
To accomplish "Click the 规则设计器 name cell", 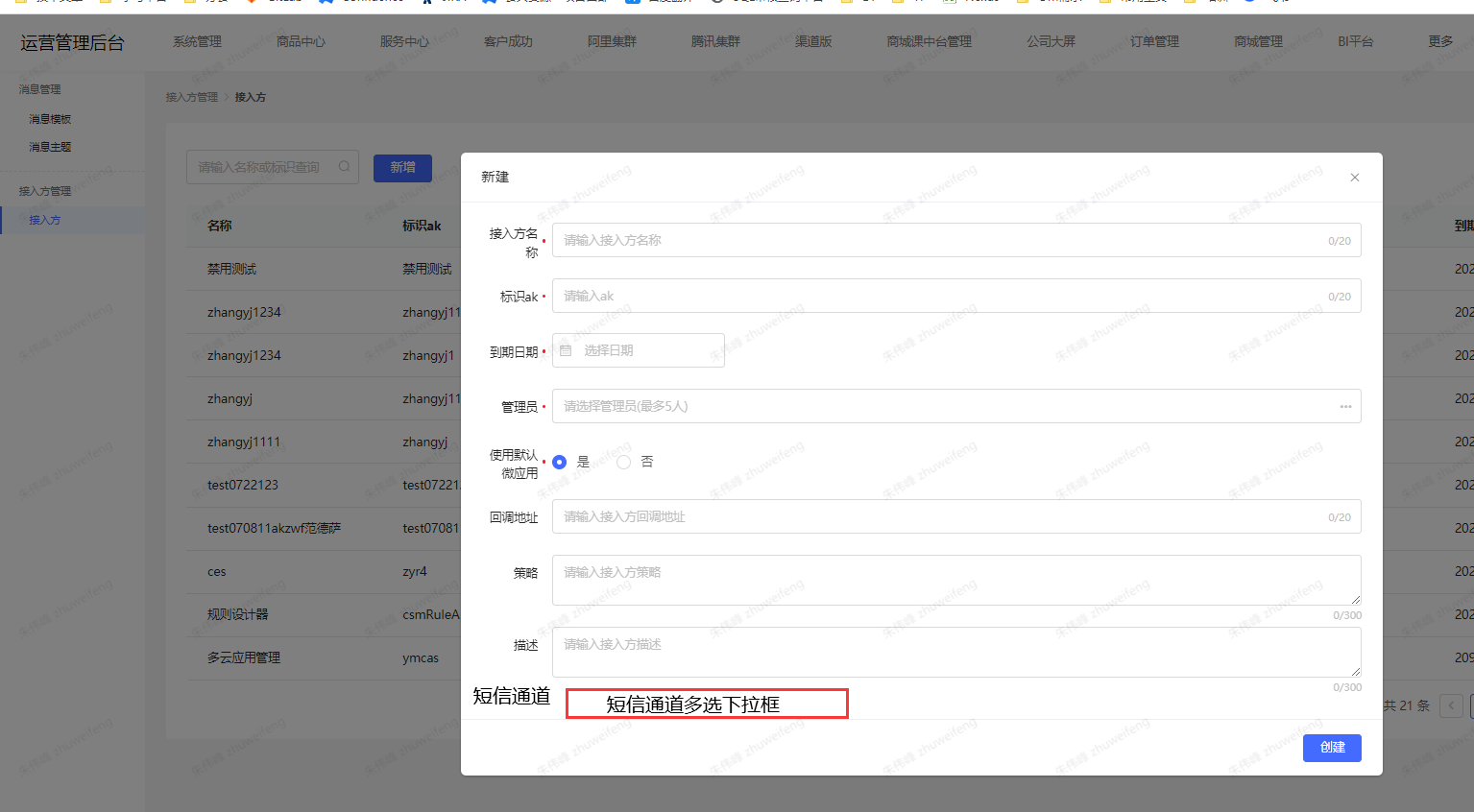I will 237,614.
